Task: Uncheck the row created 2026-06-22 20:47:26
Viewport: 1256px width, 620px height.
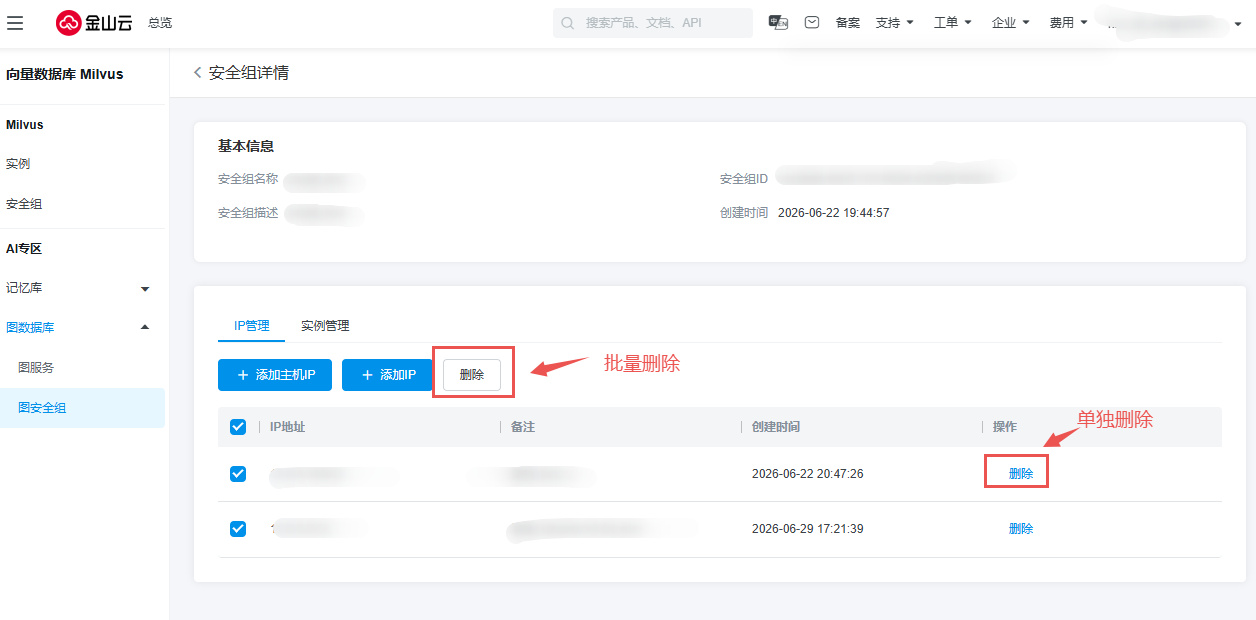Action: 238,474
